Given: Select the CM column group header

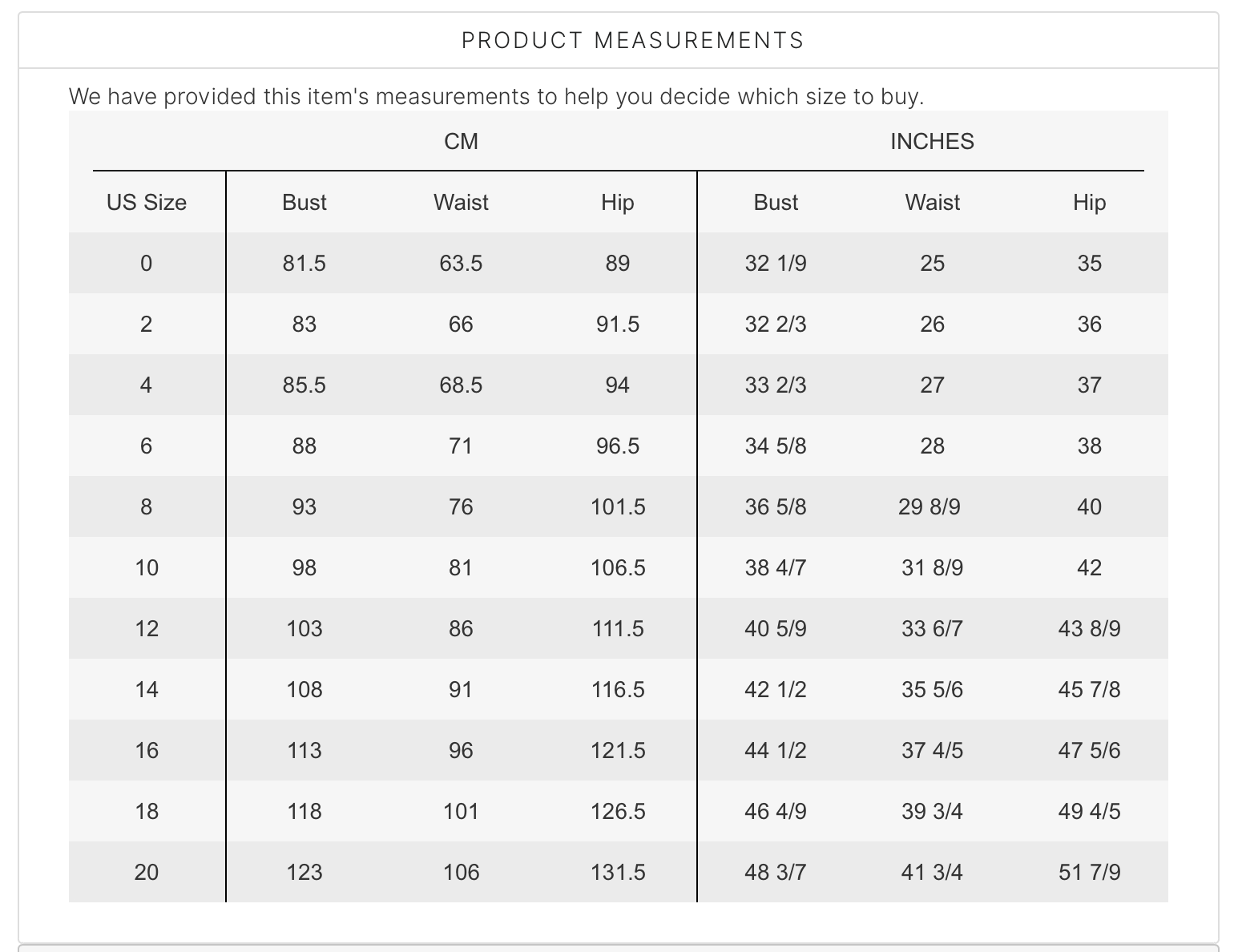Looking at the screenshot, I should click(461, 141).
